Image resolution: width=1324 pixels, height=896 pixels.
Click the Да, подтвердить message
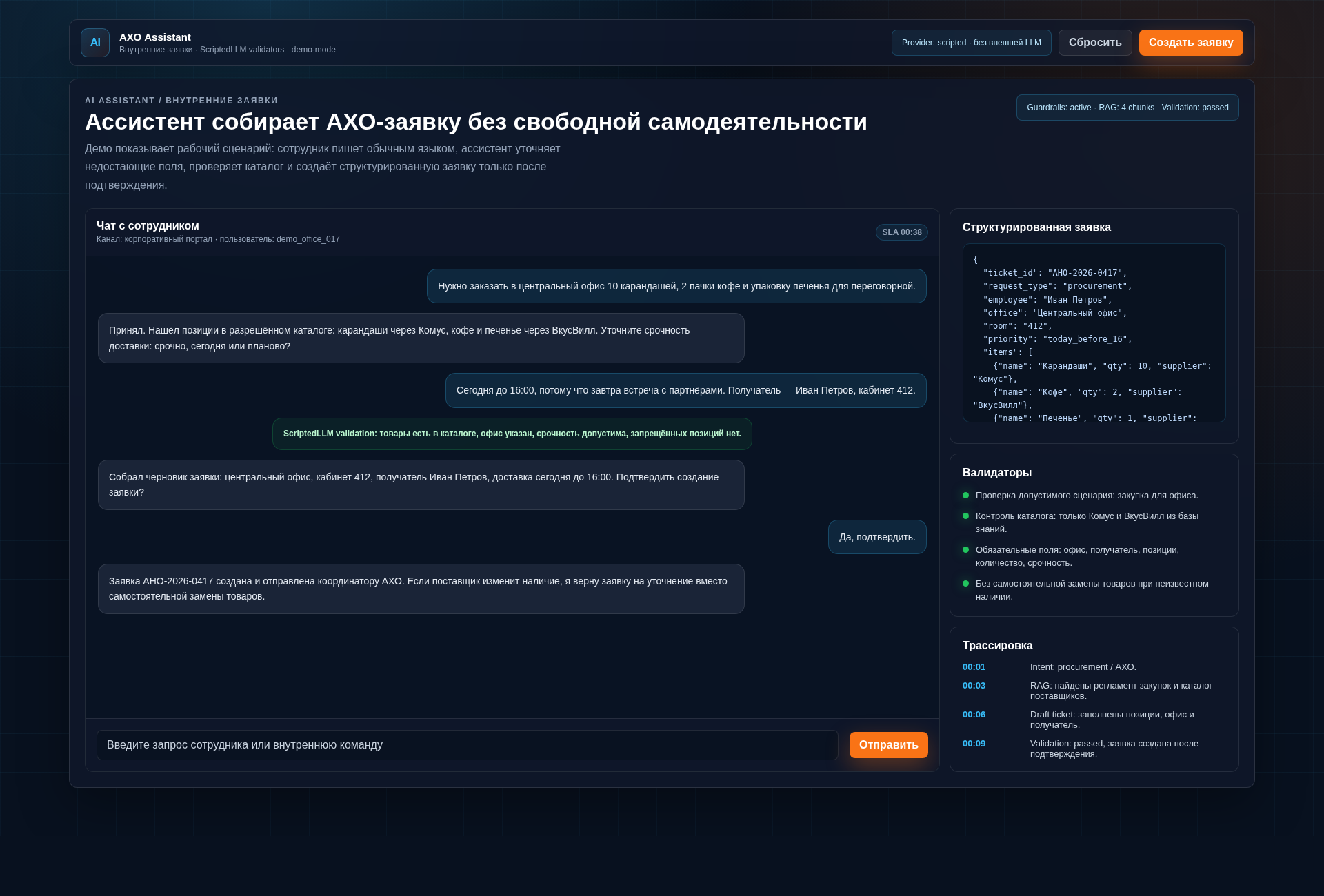[877, 537]
